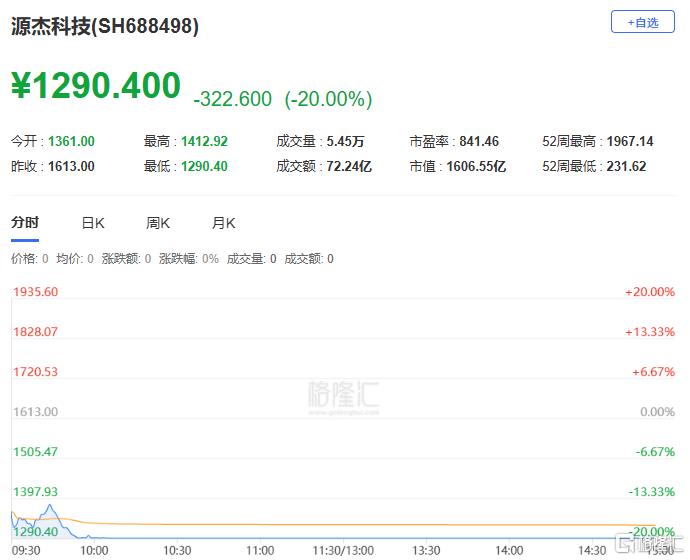Image resolution: width=690 pixels, height=560 pixels.
Task: Select the stock title 源杰科技(SH688498)
Action: [105, 26]
